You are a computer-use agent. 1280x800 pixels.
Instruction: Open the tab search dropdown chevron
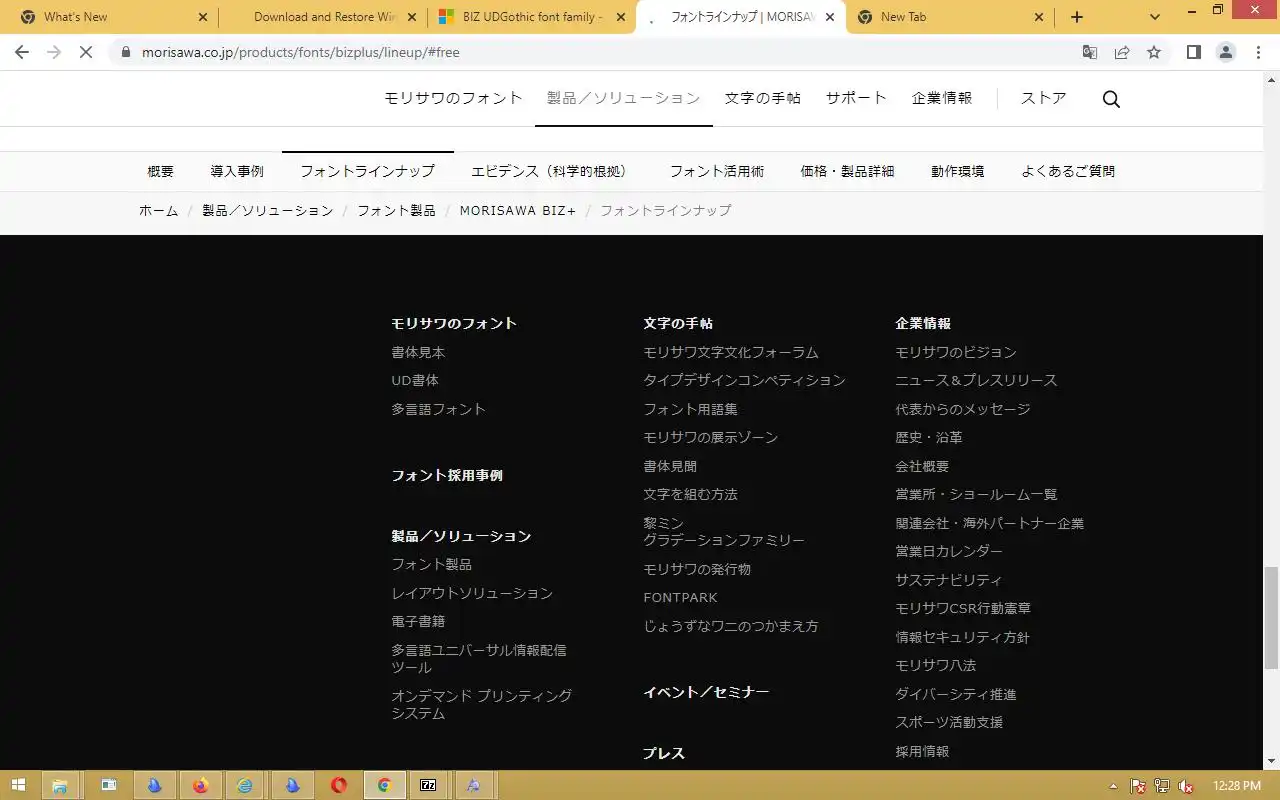1155,17
